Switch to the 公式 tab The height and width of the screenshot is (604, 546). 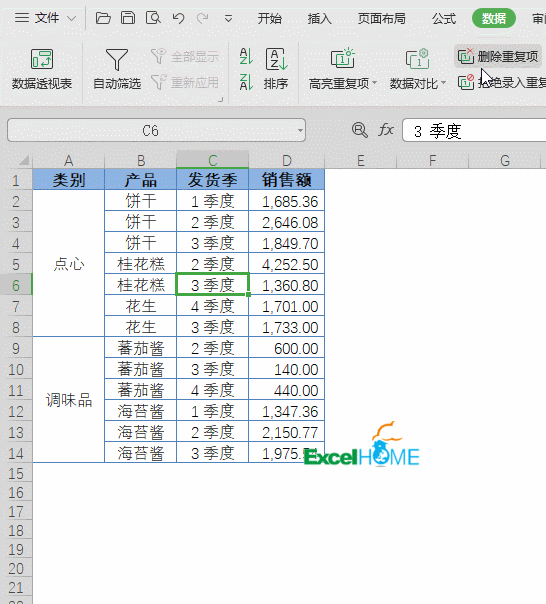point(444,18)
